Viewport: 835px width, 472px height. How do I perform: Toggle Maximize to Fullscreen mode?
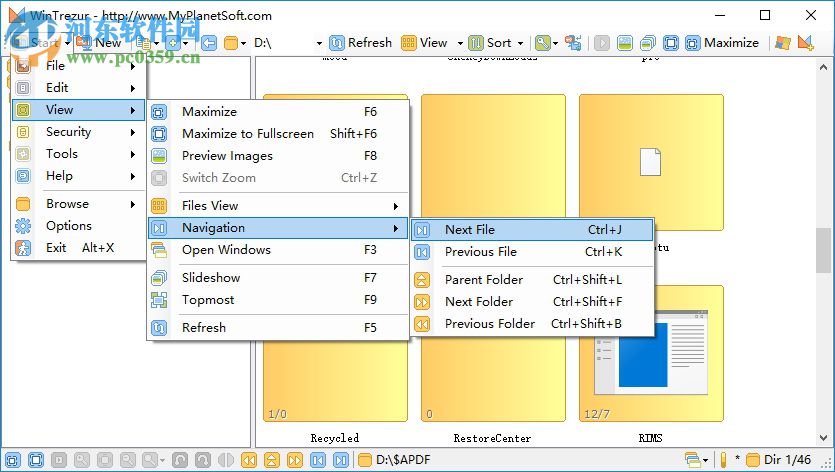point(247,134)
